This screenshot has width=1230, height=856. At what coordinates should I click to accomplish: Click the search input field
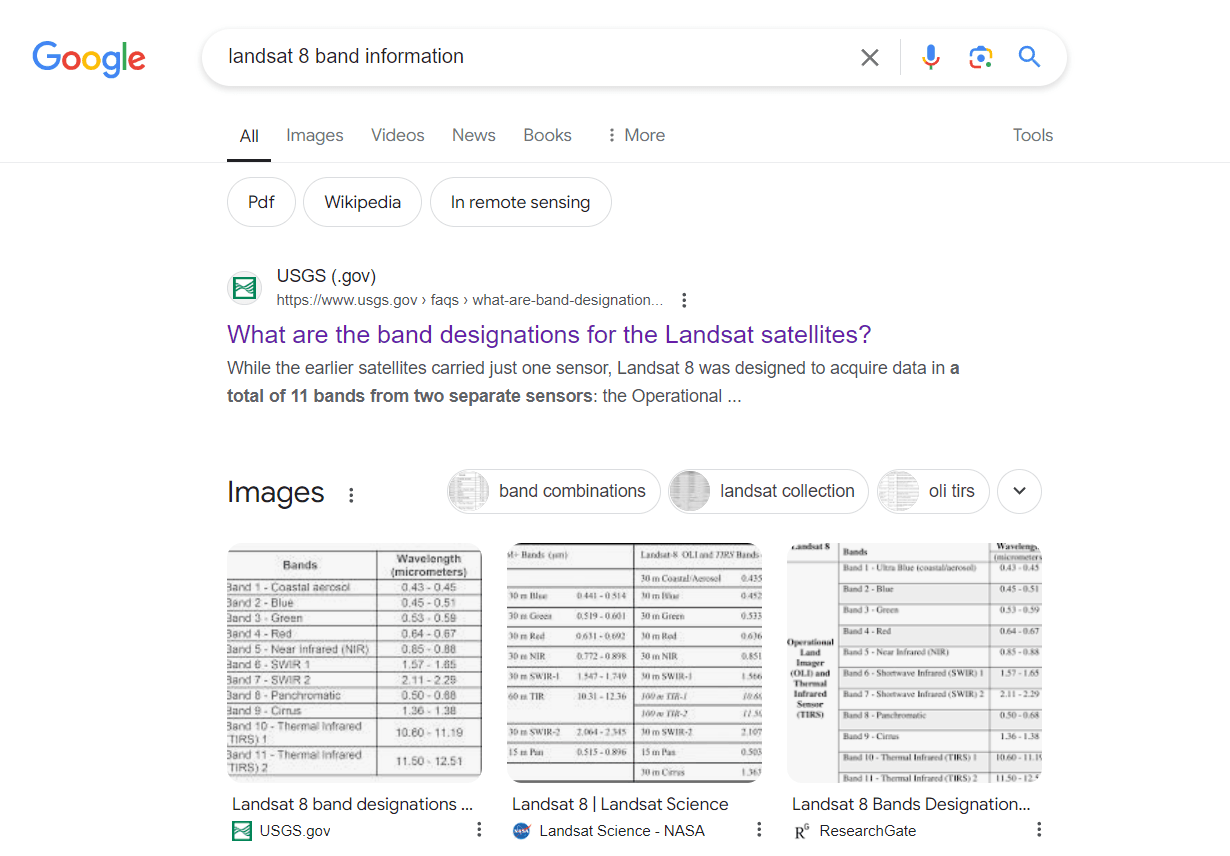click(x=530, y=57)
